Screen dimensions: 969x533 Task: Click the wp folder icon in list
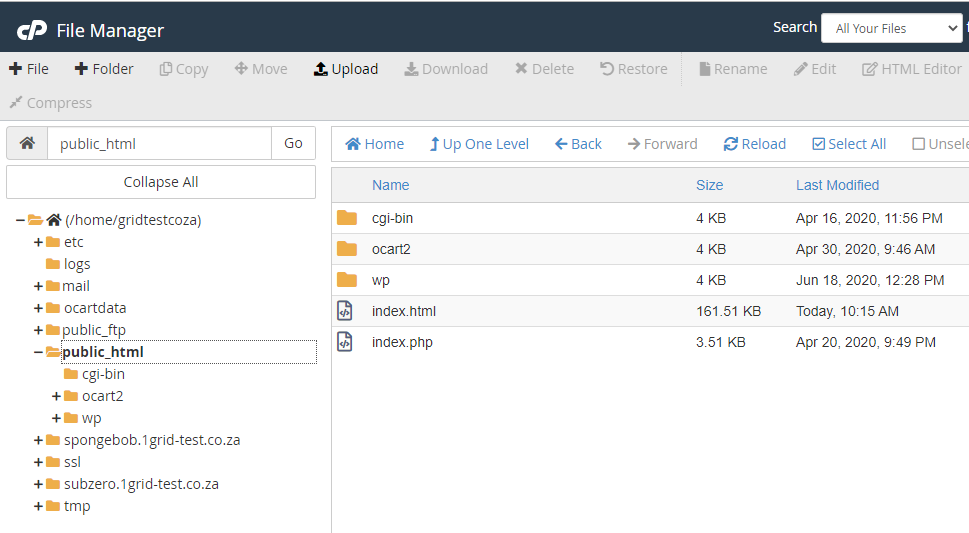[347, 279]
